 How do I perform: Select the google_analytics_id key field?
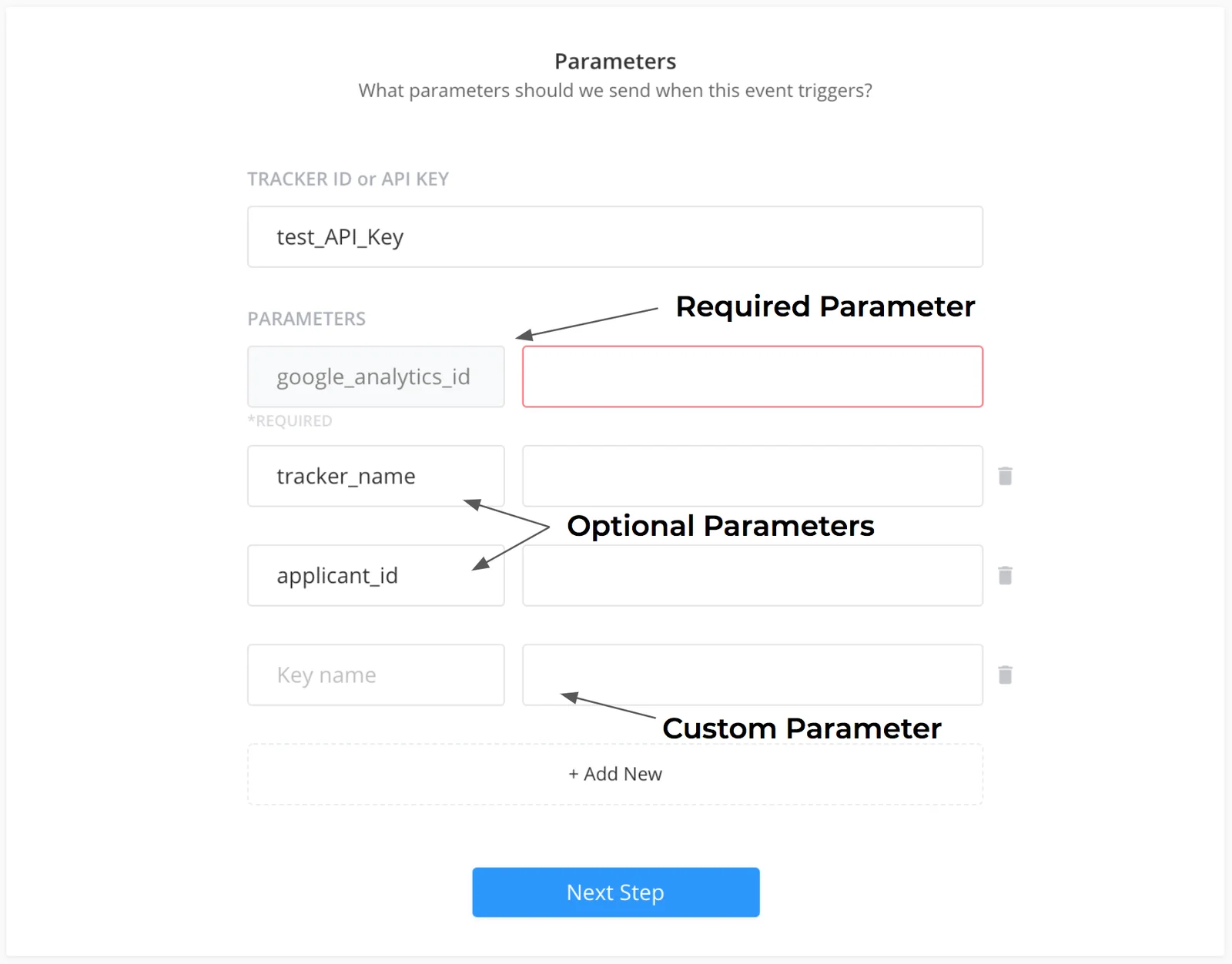point(376,377)
